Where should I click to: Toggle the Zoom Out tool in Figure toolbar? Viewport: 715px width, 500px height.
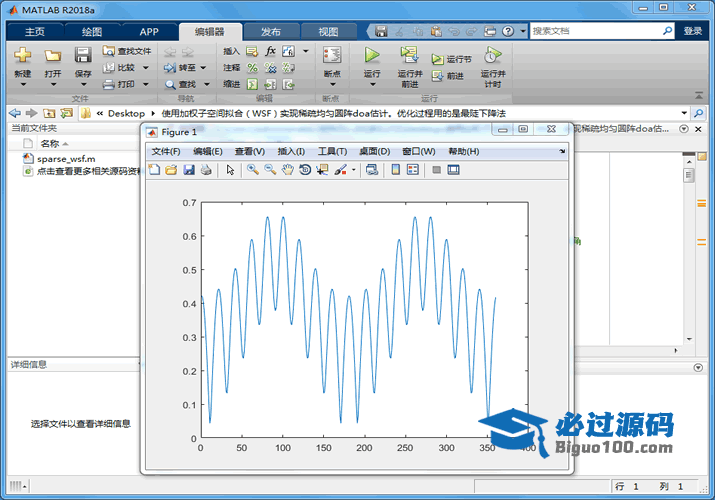[270, 170]
